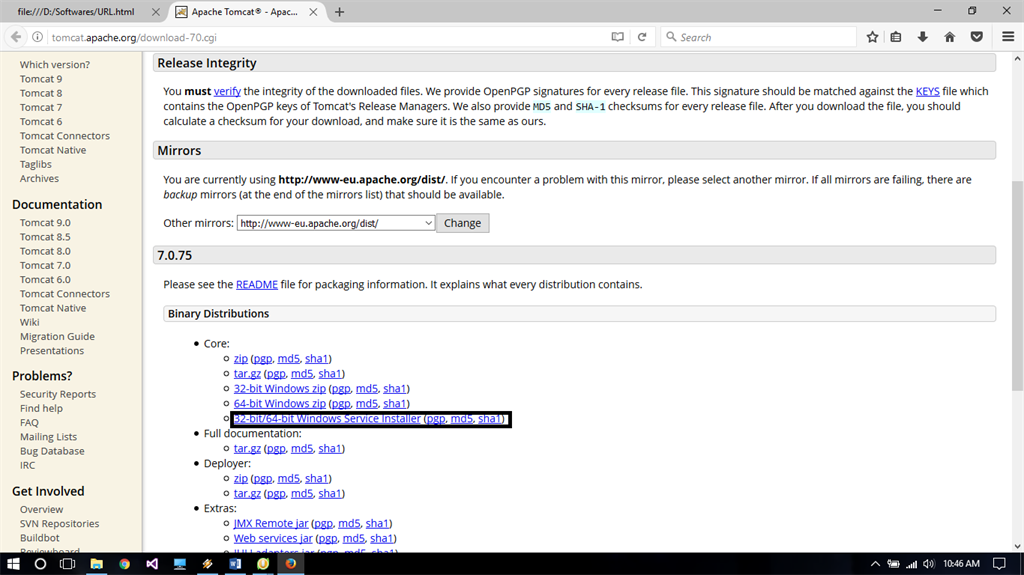
Task: Open the README link
Action: (x=257, y=285)
